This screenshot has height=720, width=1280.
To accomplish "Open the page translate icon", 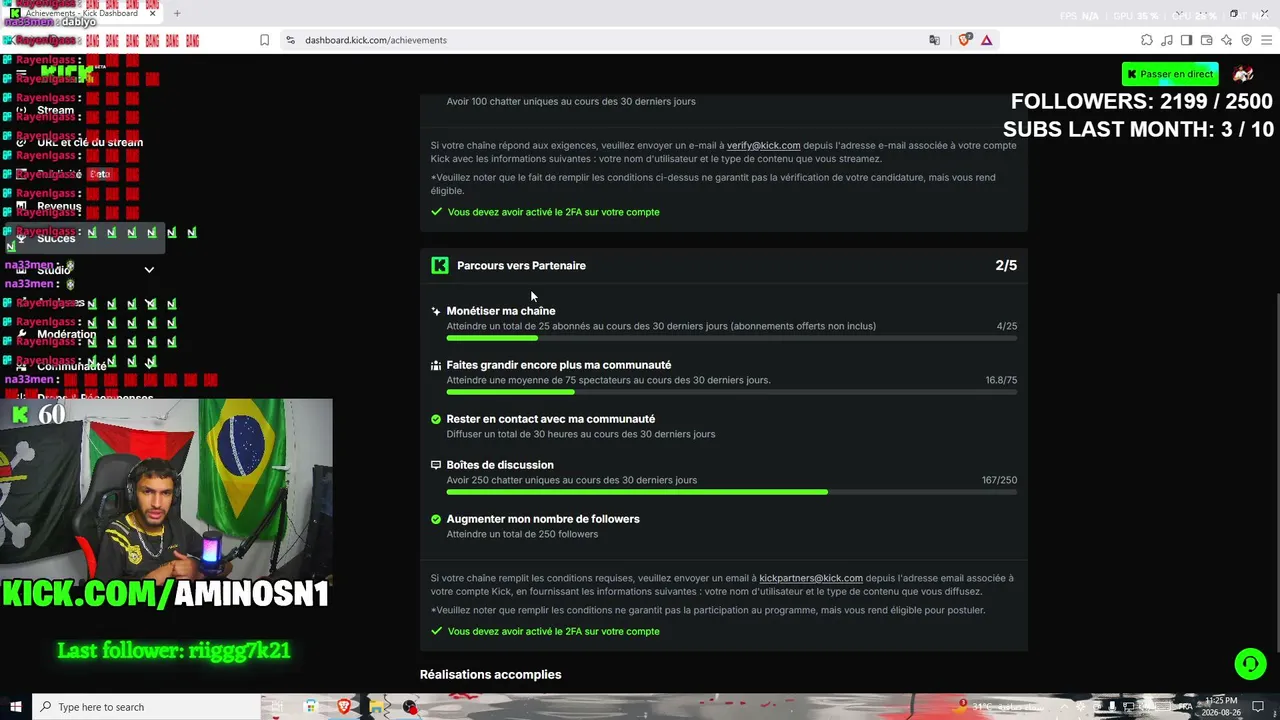I will click(934, 40).
